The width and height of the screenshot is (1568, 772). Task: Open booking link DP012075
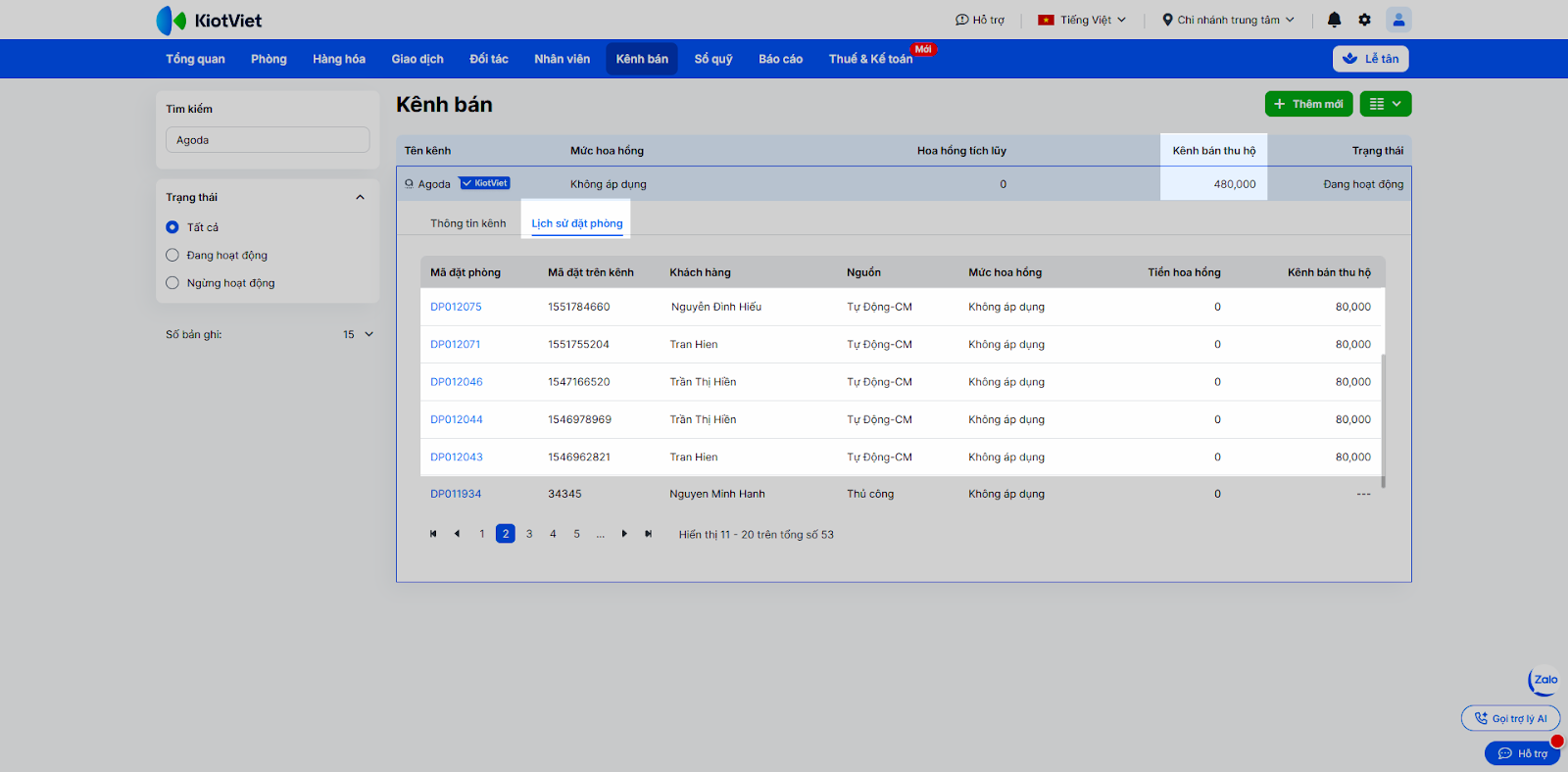(x=456, y=307)
